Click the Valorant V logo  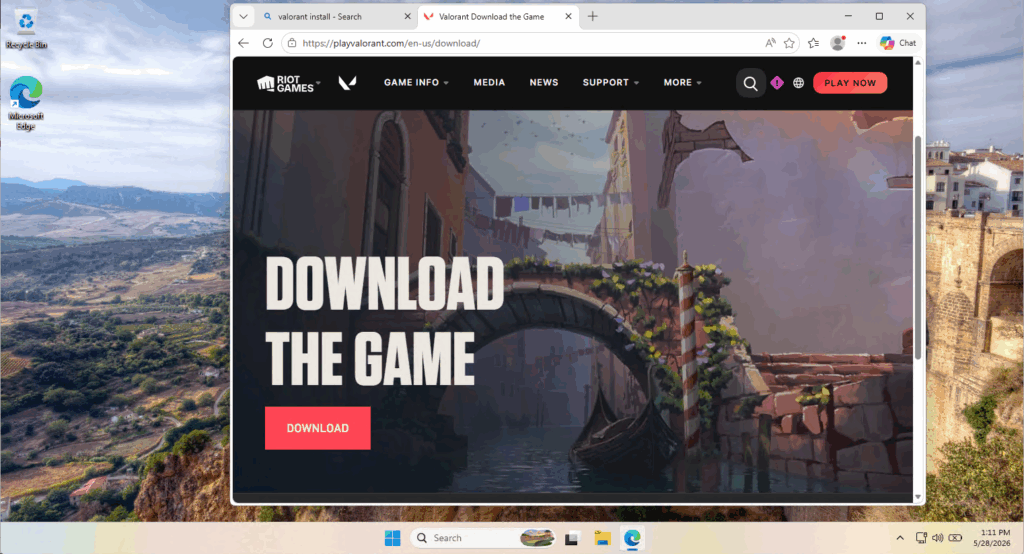(x=347, y=83)
